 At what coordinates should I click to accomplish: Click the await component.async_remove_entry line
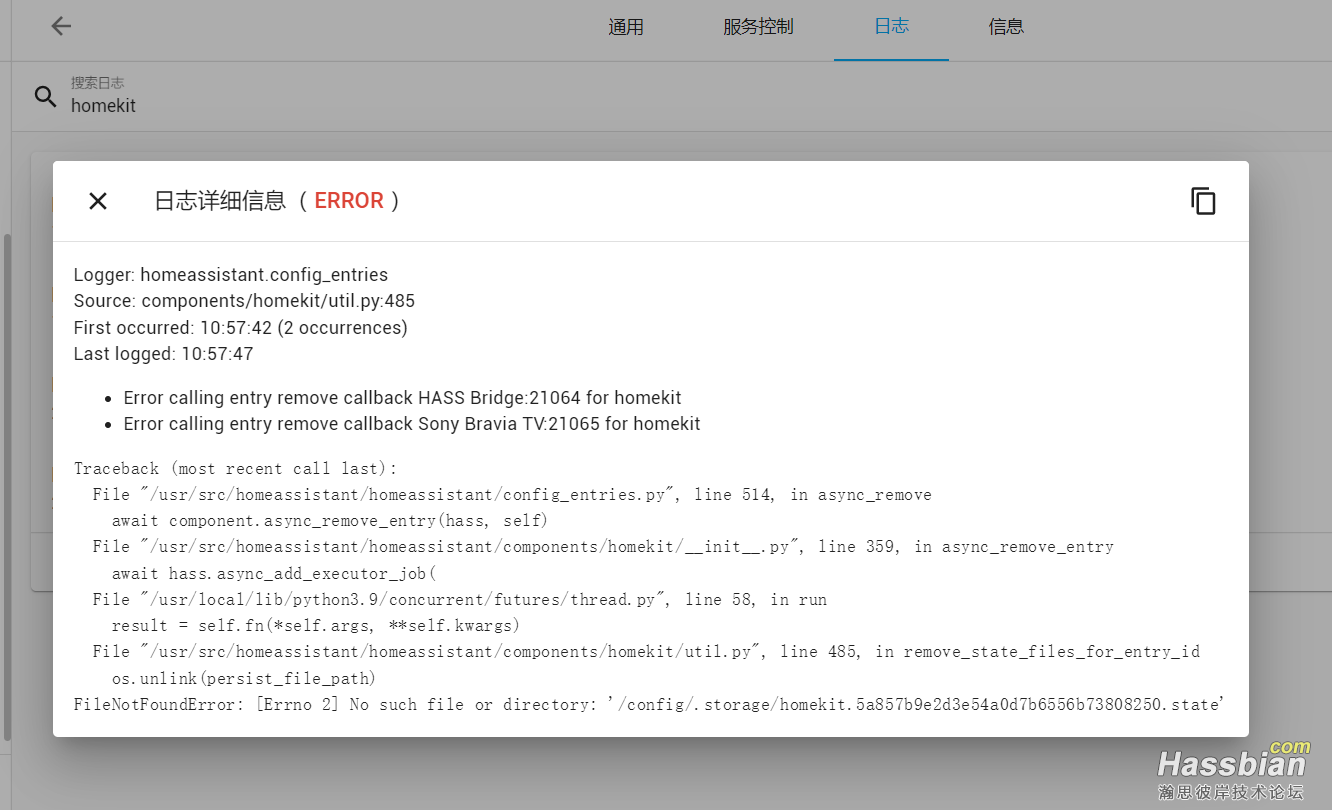click(x=330, y=521)
